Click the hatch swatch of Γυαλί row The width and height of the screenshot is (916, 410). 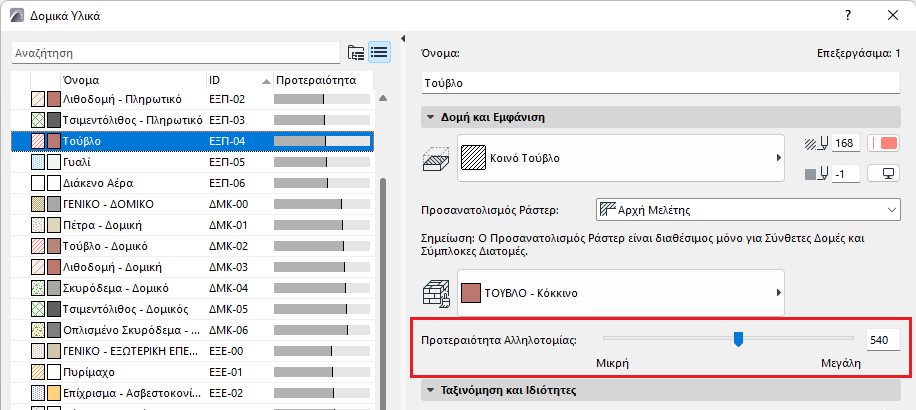(38, 162)
